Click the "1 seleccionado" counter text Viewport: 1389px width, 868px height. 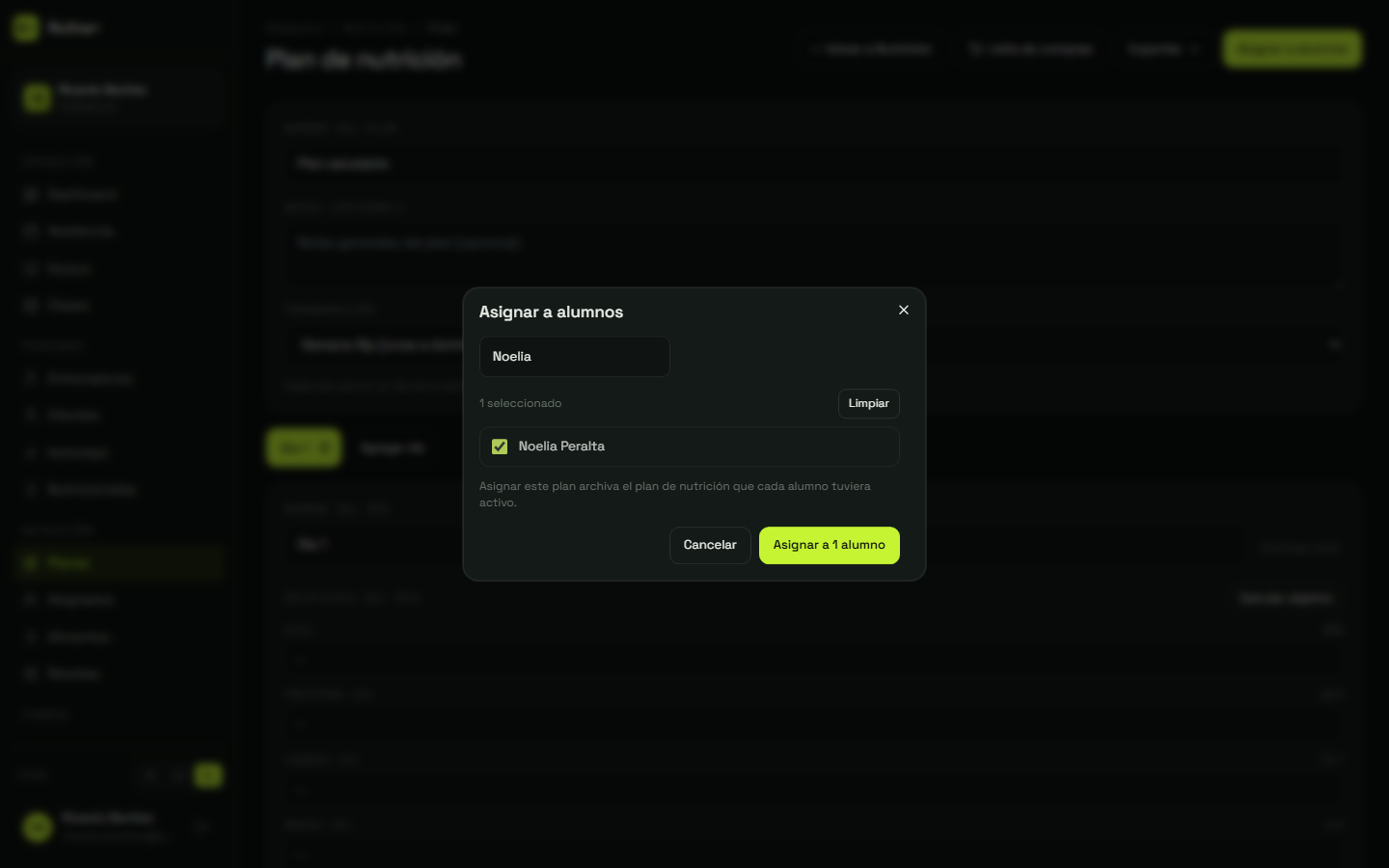(521, 403)
